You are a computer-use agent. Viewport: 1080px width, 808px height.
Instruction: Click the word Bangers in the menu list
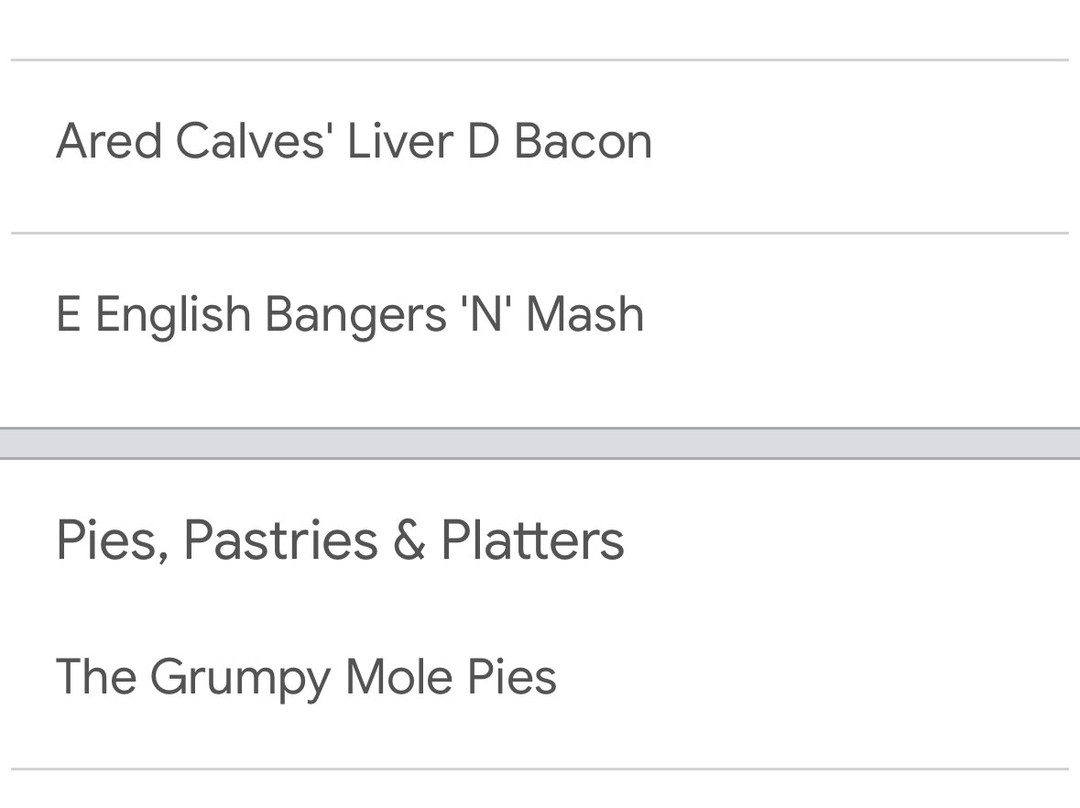355,315
